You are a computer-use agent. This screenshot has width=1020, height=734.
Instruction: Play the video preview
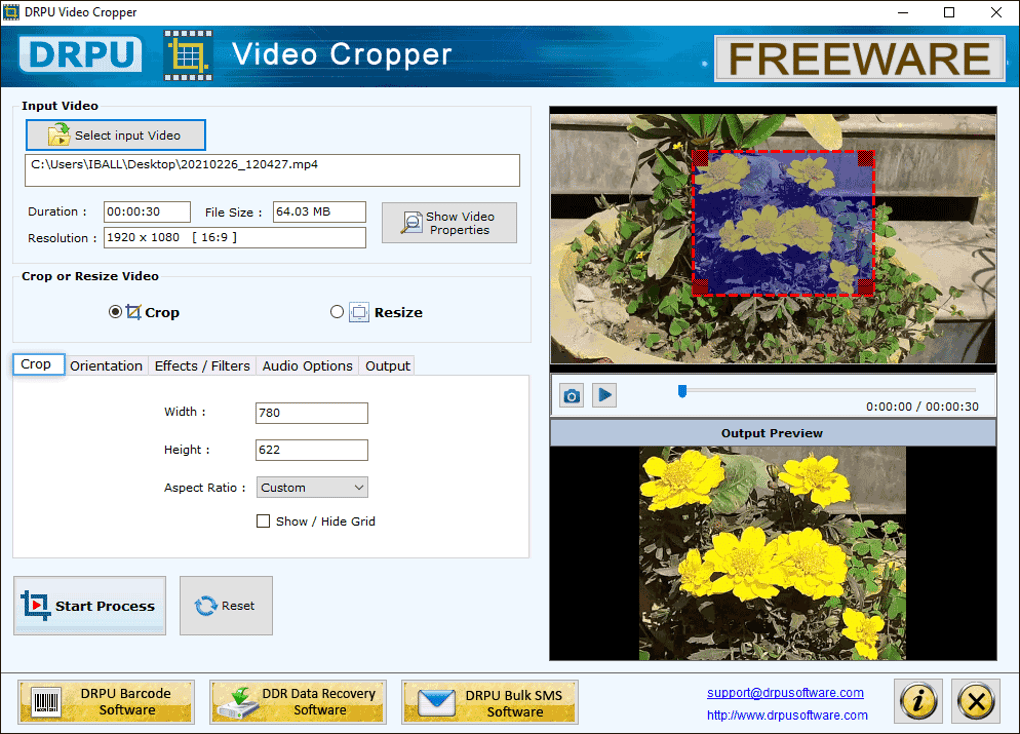[x=604, y=395]
